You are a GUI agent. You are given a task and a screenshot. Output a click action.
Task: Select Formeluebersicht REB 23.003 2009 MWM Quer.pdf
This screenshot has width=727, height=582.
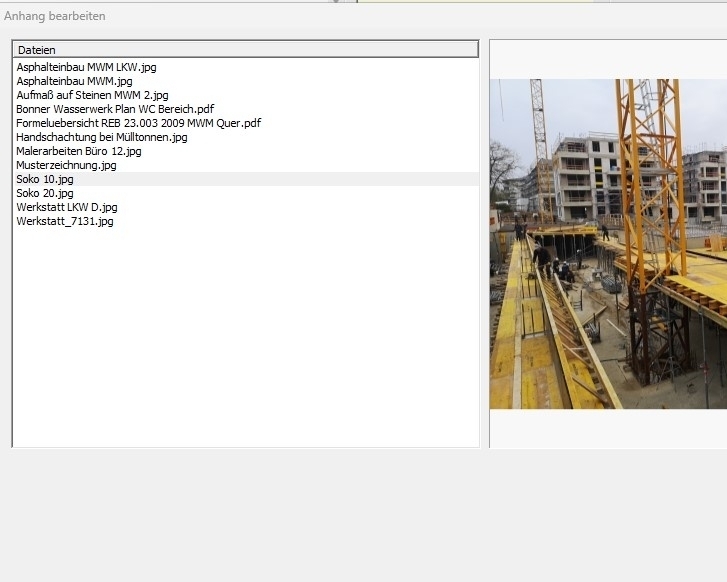(x=138, y=123)
